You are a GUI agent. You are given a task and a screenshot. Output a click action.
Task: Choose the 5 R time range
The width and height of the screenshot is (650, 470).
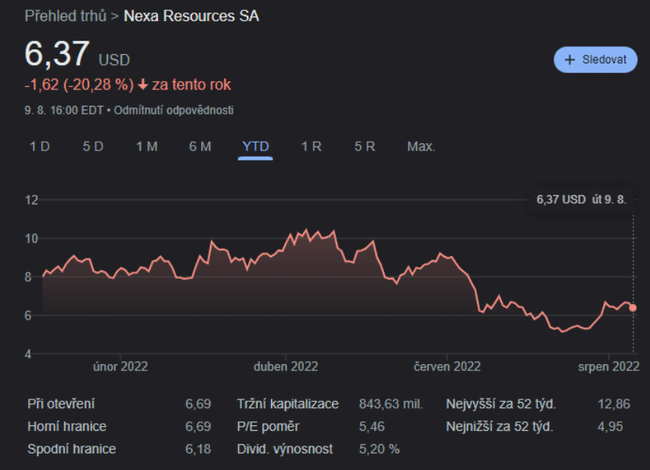click(364, 146)
